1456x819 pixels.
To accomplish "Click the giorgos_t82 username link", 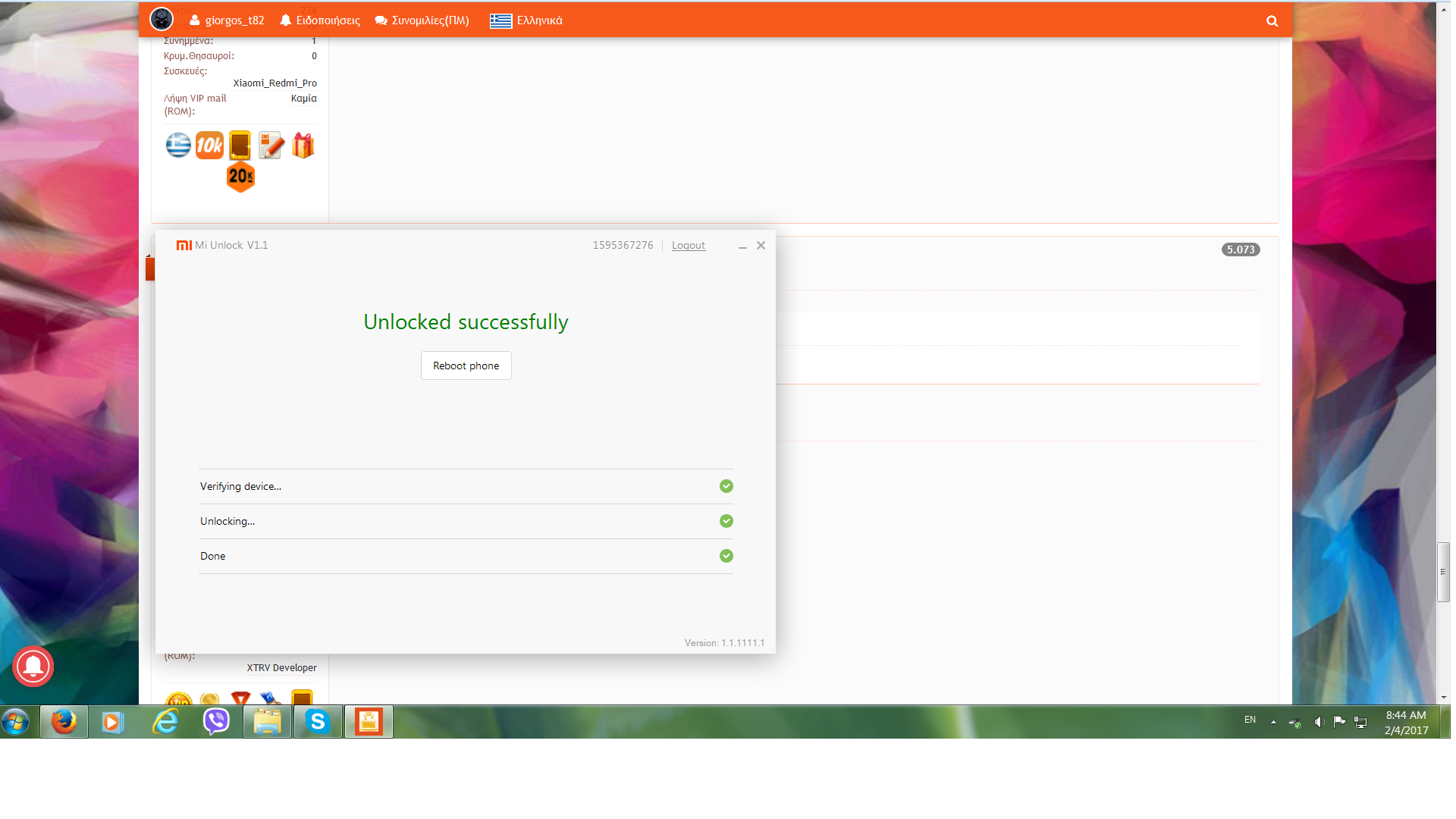I will [x=234, y=20].
